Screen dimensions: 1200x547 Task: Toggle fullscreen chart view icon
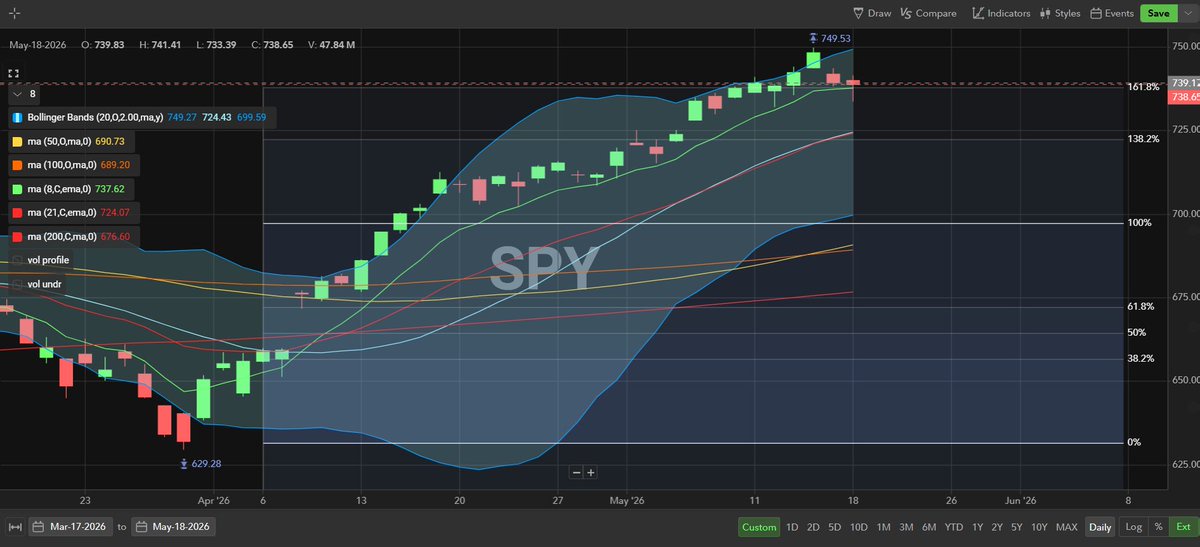[x=14, y=74]
